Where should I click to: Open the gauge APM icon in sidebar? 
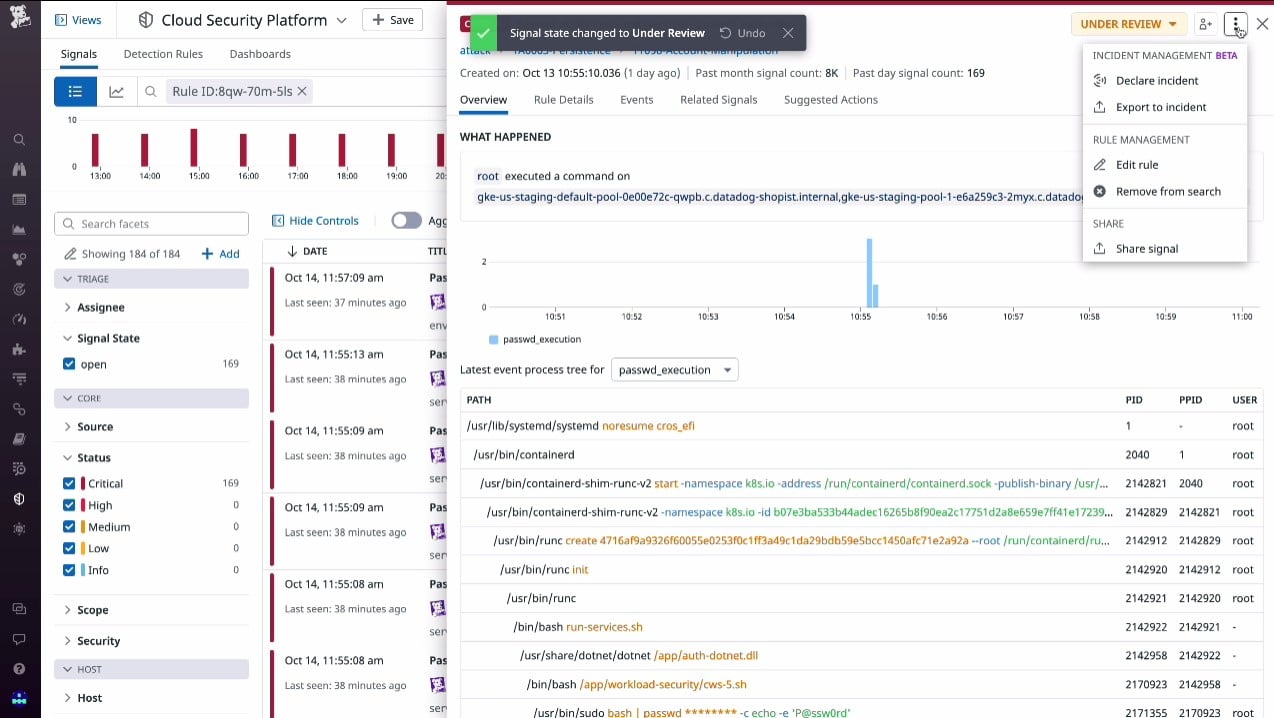pyautogui.click(x=19, y=319)
